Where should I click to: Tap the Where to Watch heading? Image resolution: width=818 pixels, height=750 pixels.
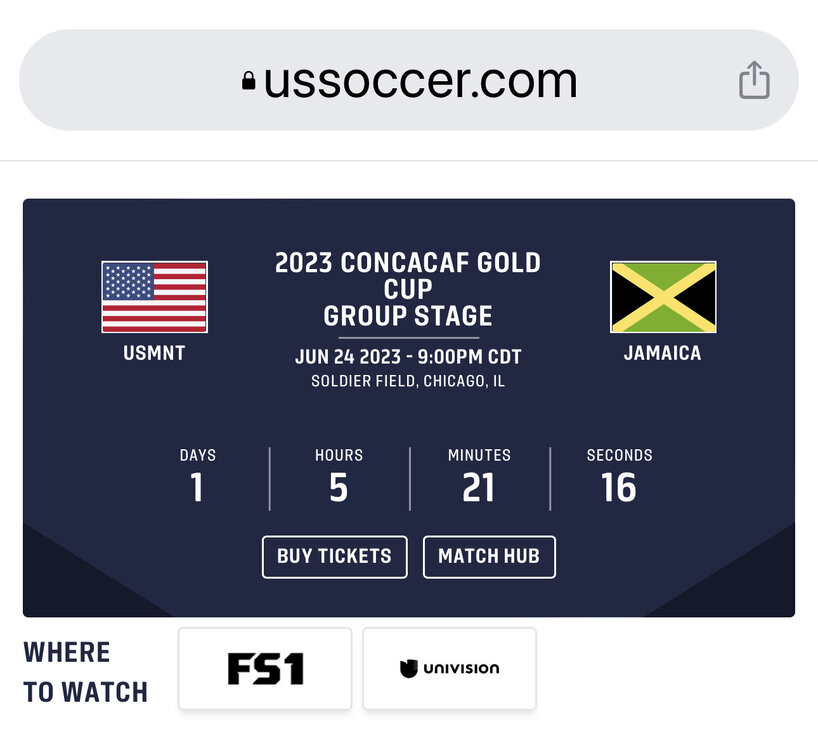pos(86,672)
